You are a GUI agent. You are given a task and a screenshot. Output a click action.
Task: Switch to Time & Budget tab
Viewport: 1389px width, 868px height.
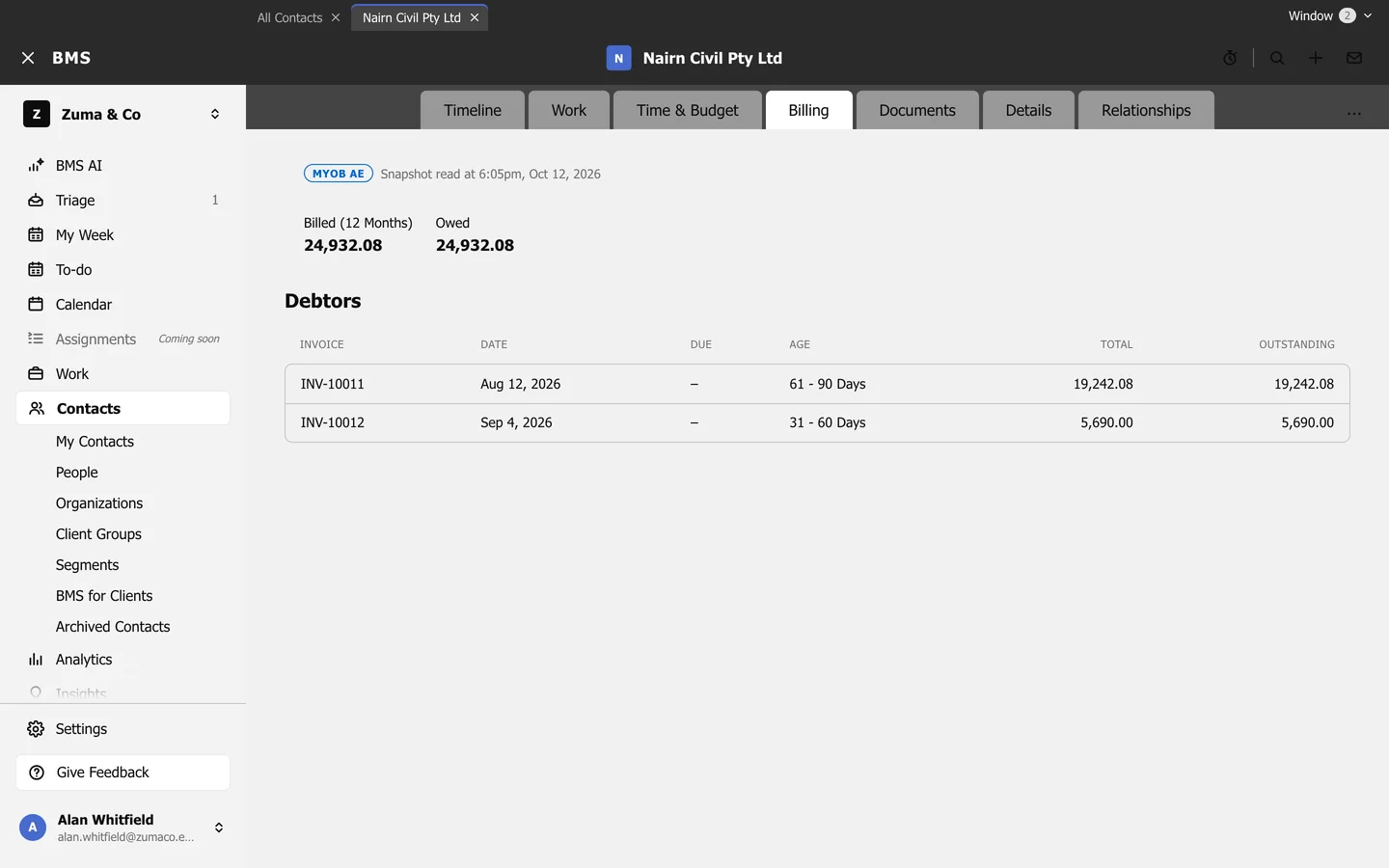click(x=687, y=110)
